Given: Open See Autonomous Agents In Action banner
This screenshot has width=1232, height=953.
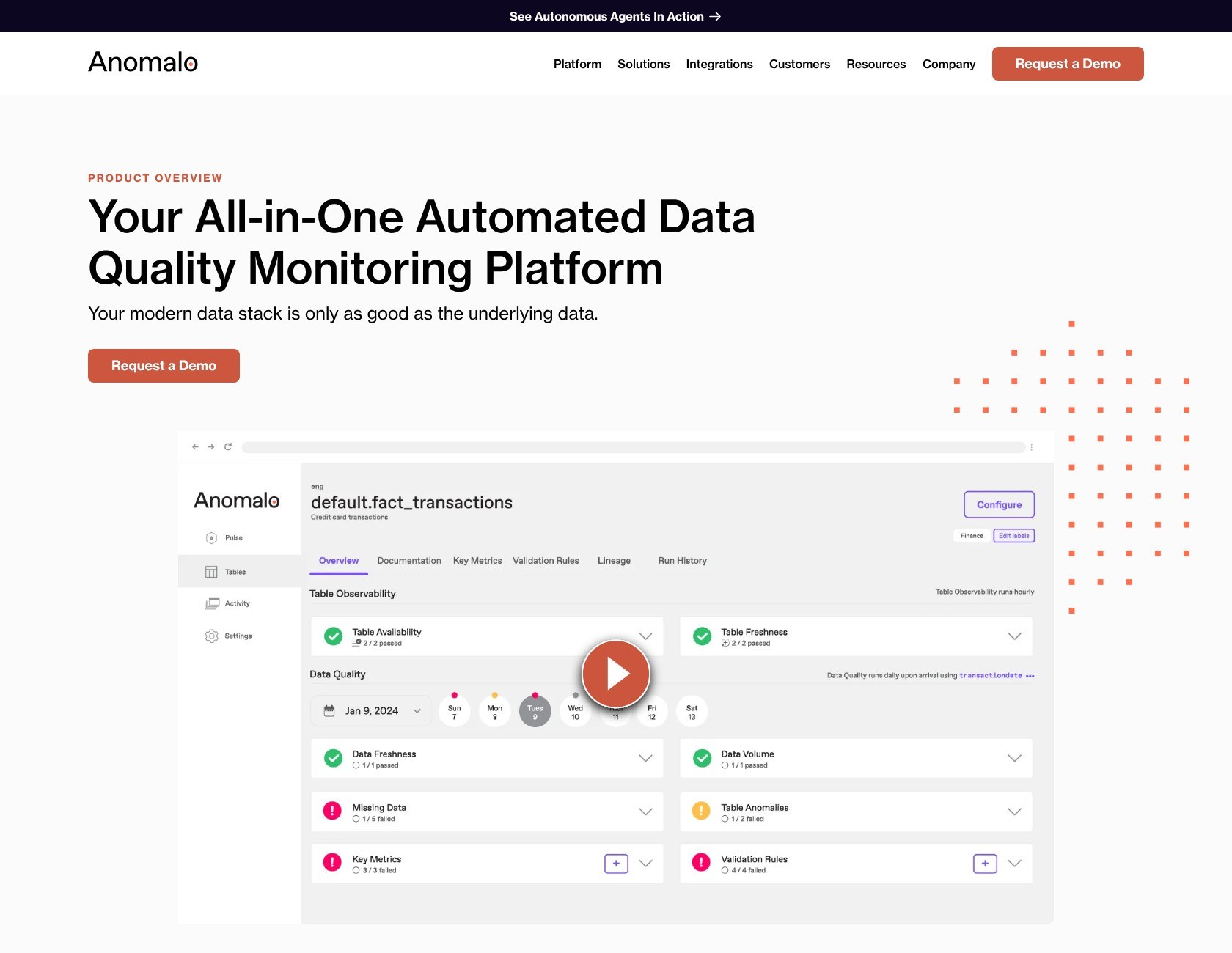Looking at the screenshot, I should coord(615,16).
